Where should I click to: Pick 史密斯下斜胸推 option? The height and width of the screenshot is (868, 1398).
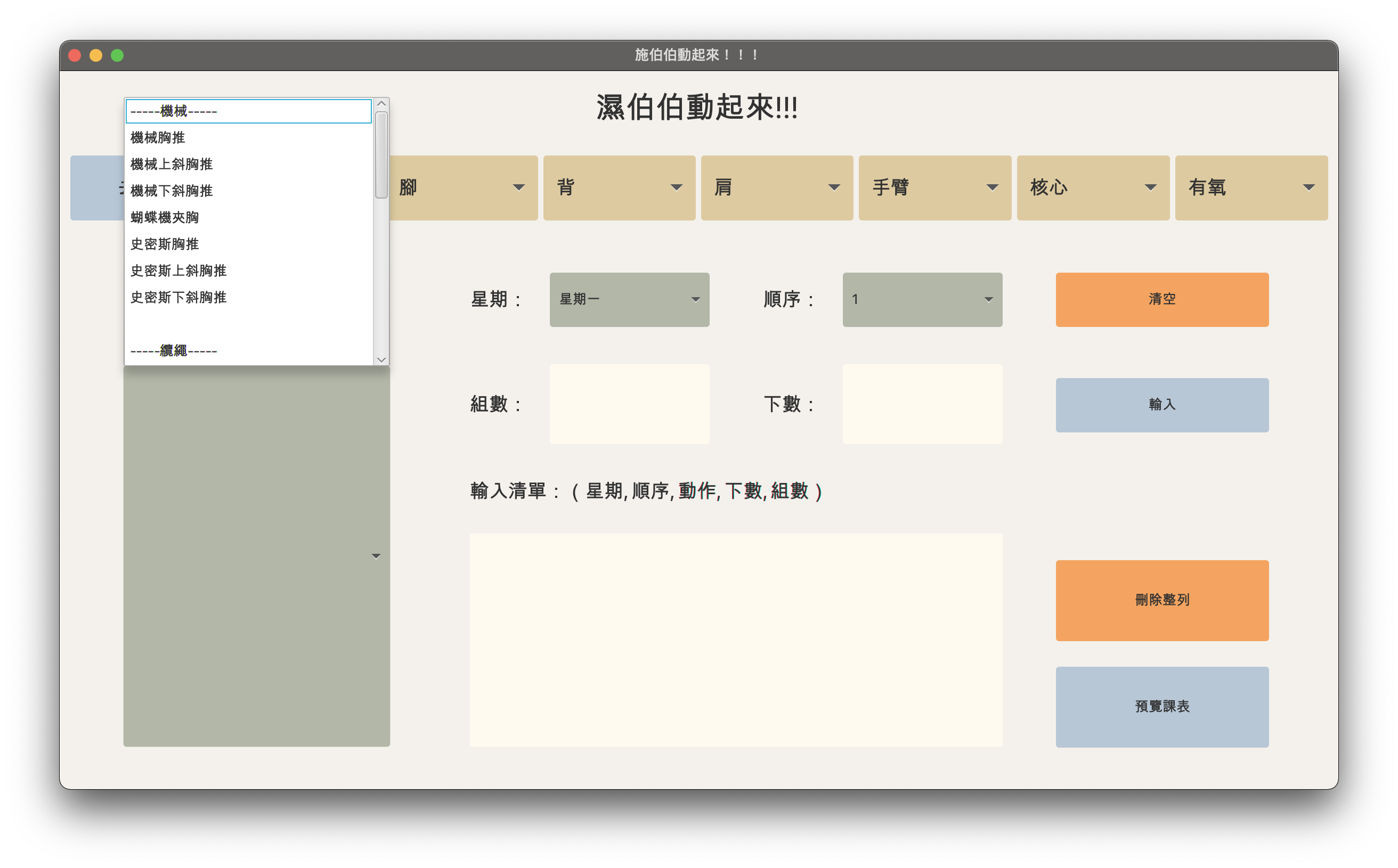pos(249,297)
